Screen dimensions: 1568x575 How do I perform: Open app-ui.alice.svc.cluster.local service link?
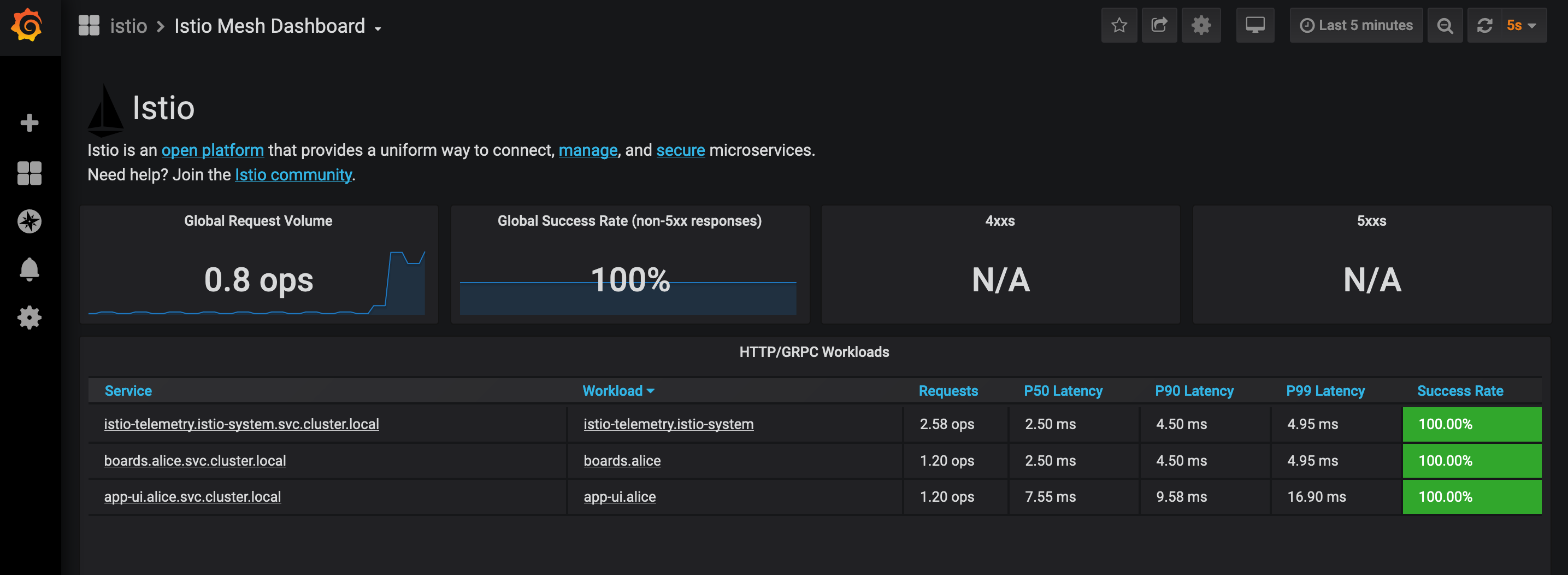coord(192,496)
